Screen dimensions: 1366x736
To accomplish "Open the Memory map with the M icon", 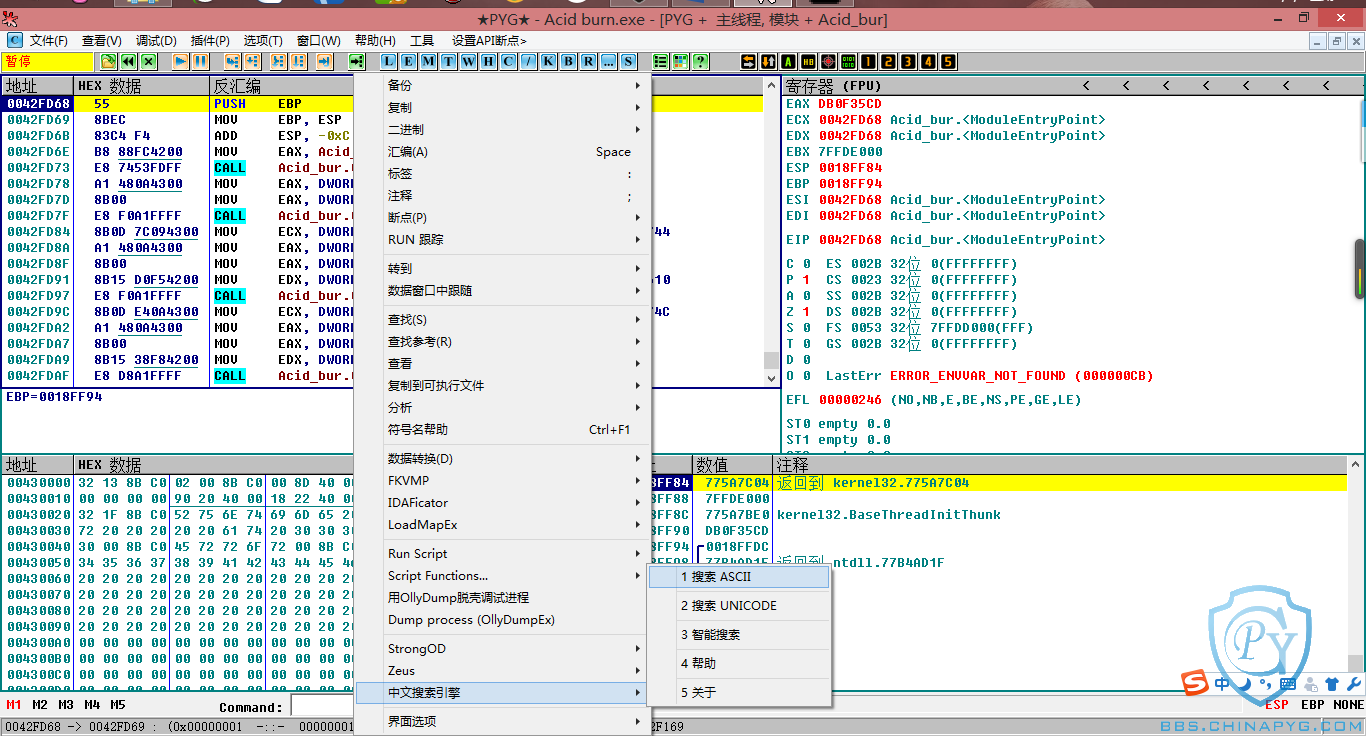I will pos(428,61).
